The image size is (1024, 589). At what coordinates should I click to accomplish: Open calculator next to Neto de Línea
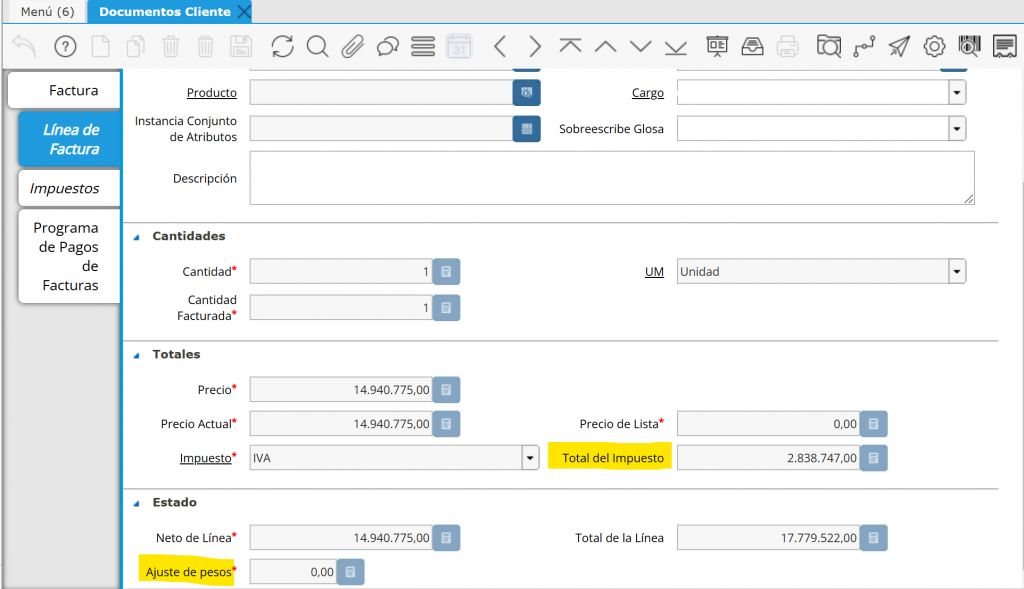coord(446,538)
